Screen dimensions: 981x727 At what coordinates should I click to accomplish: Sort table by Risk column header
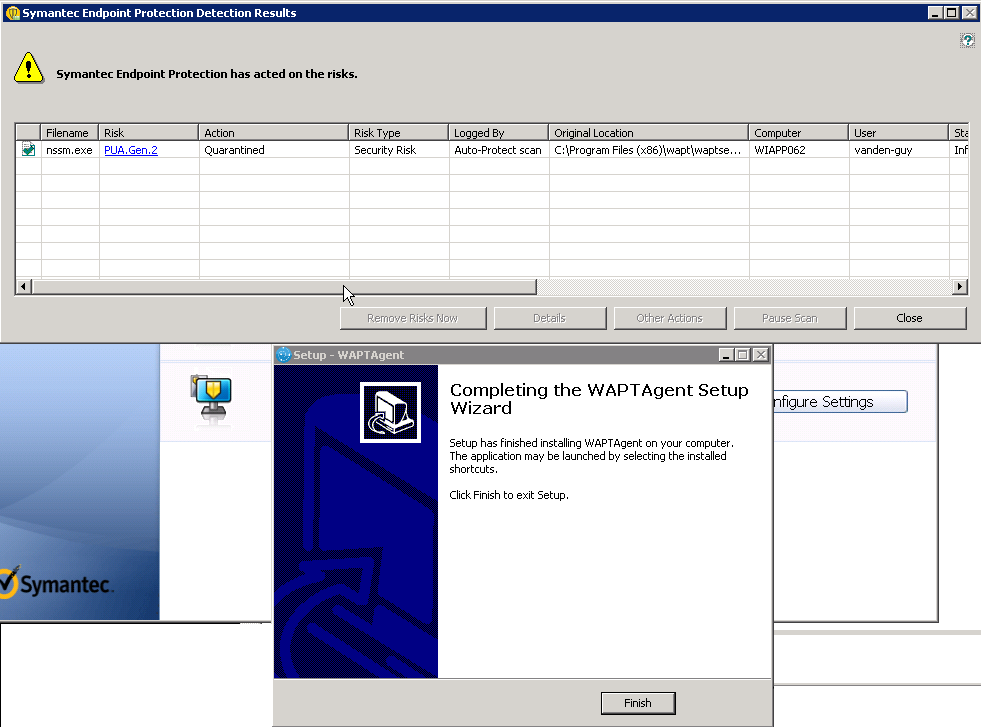tap(148, 133)
